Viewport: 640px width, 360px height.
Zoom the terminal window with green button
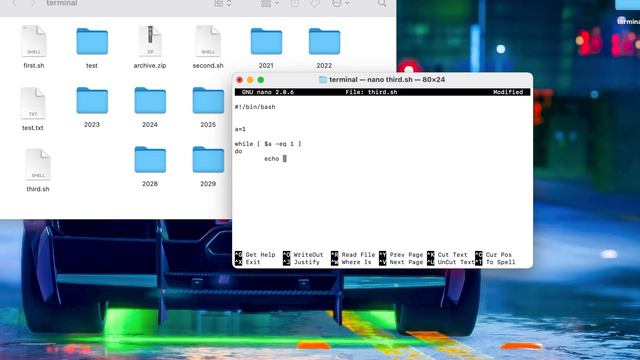(x=261, y=80)
